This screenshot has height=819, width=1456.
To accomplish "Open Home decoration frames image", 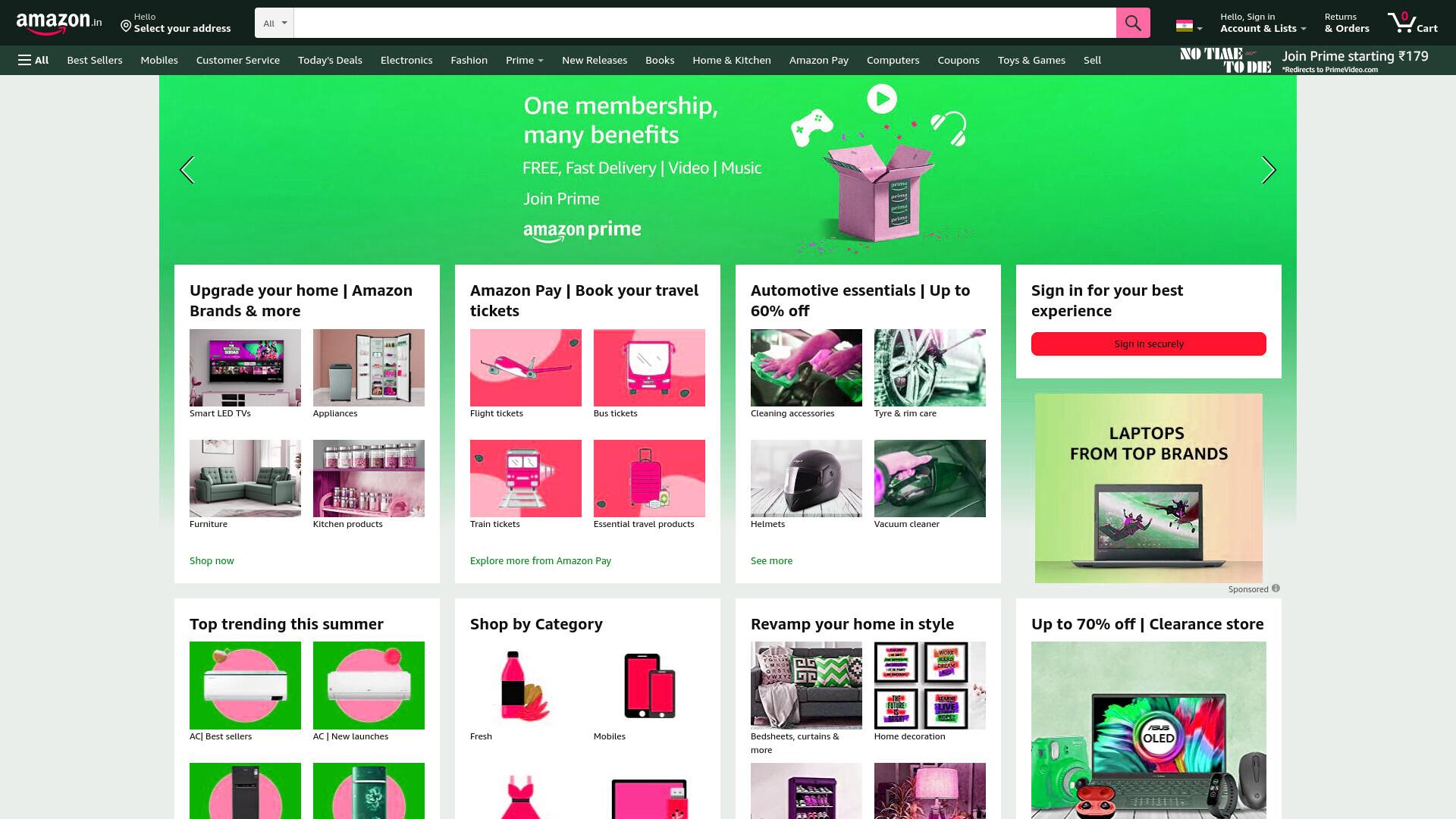I will [x=930, y=686].
